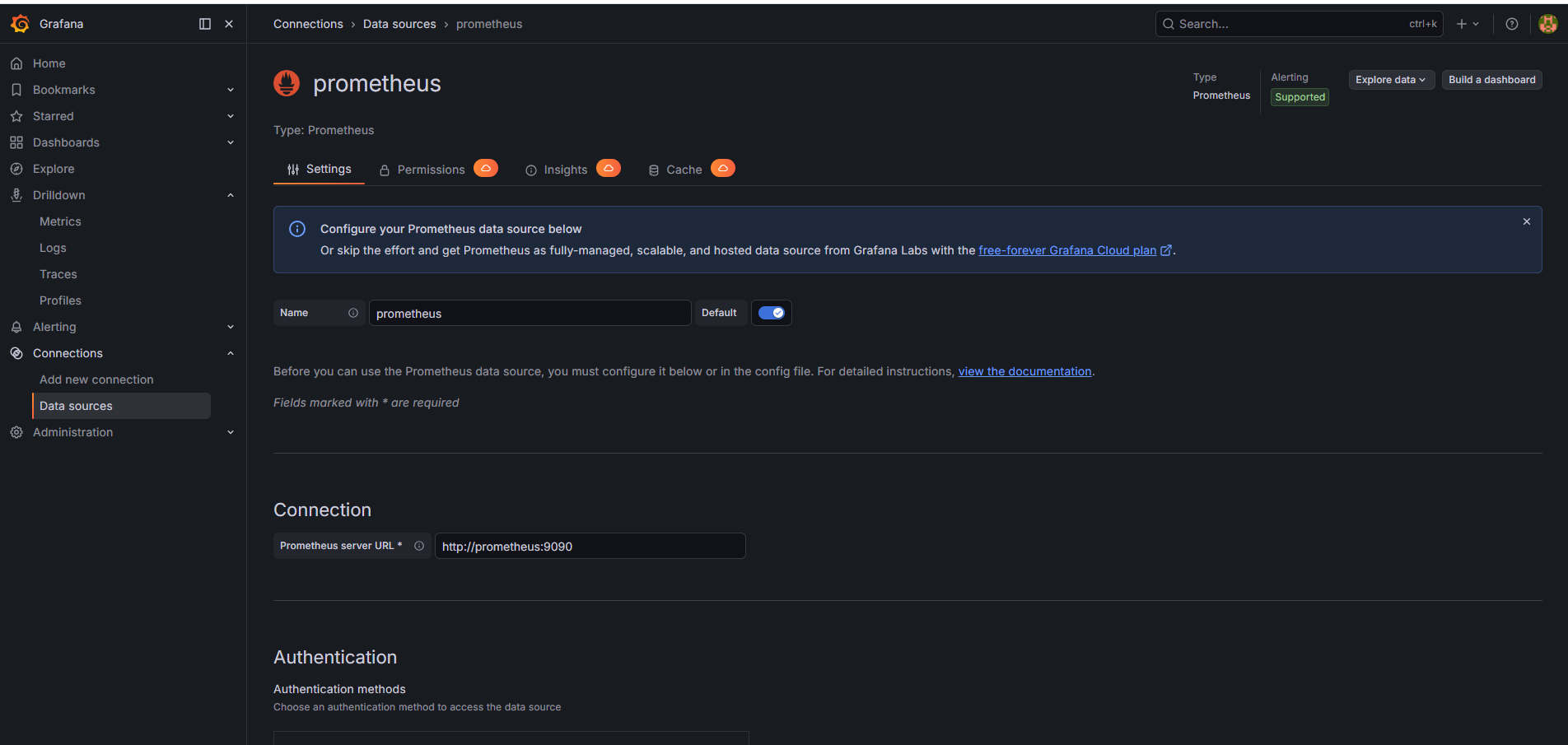Screen dimensions: 1568x745
Task: Click the prometheus page title
Action: click(377, 83)
